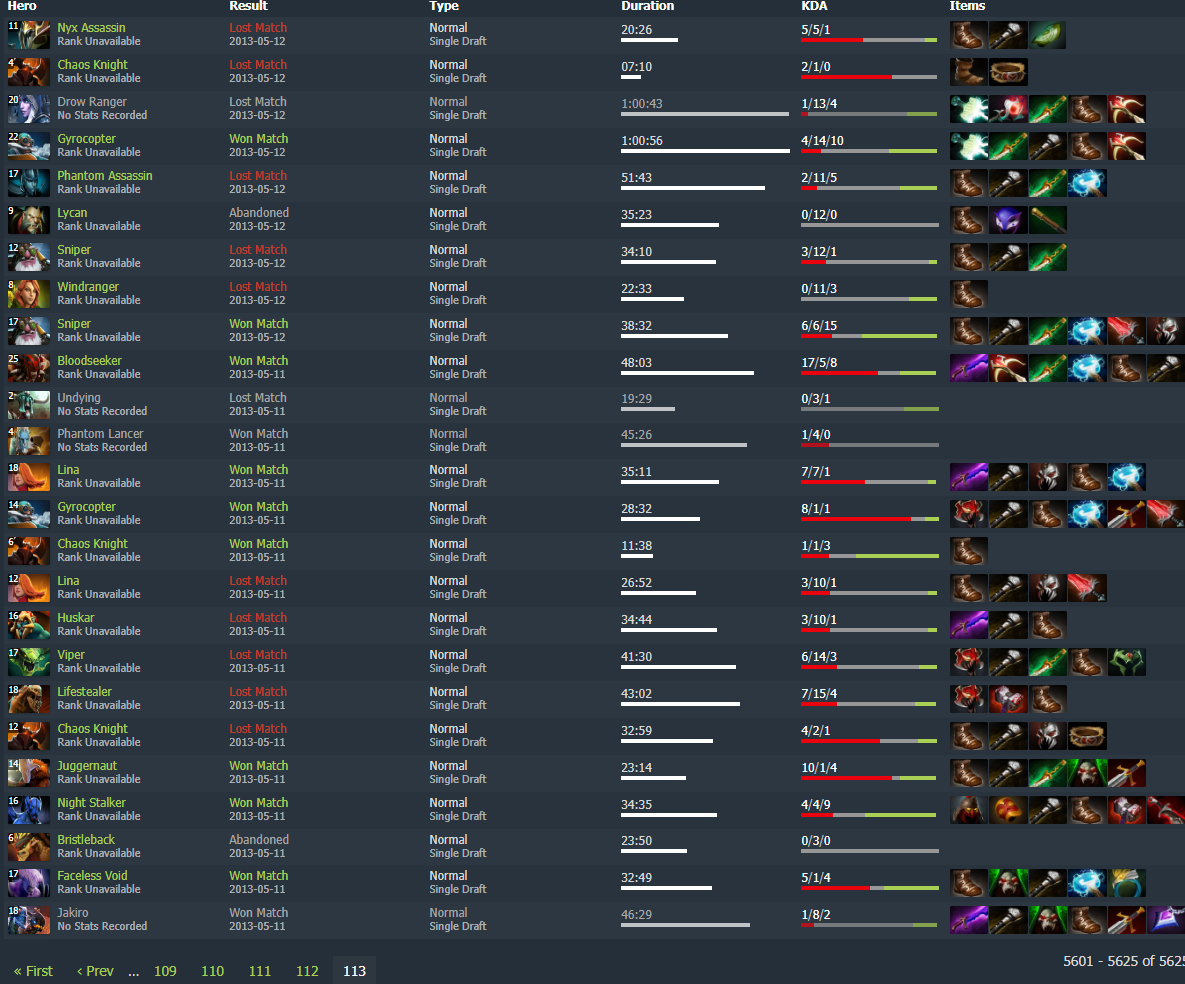Click the Items column header

pyautogui.click(x=967, y=6)
